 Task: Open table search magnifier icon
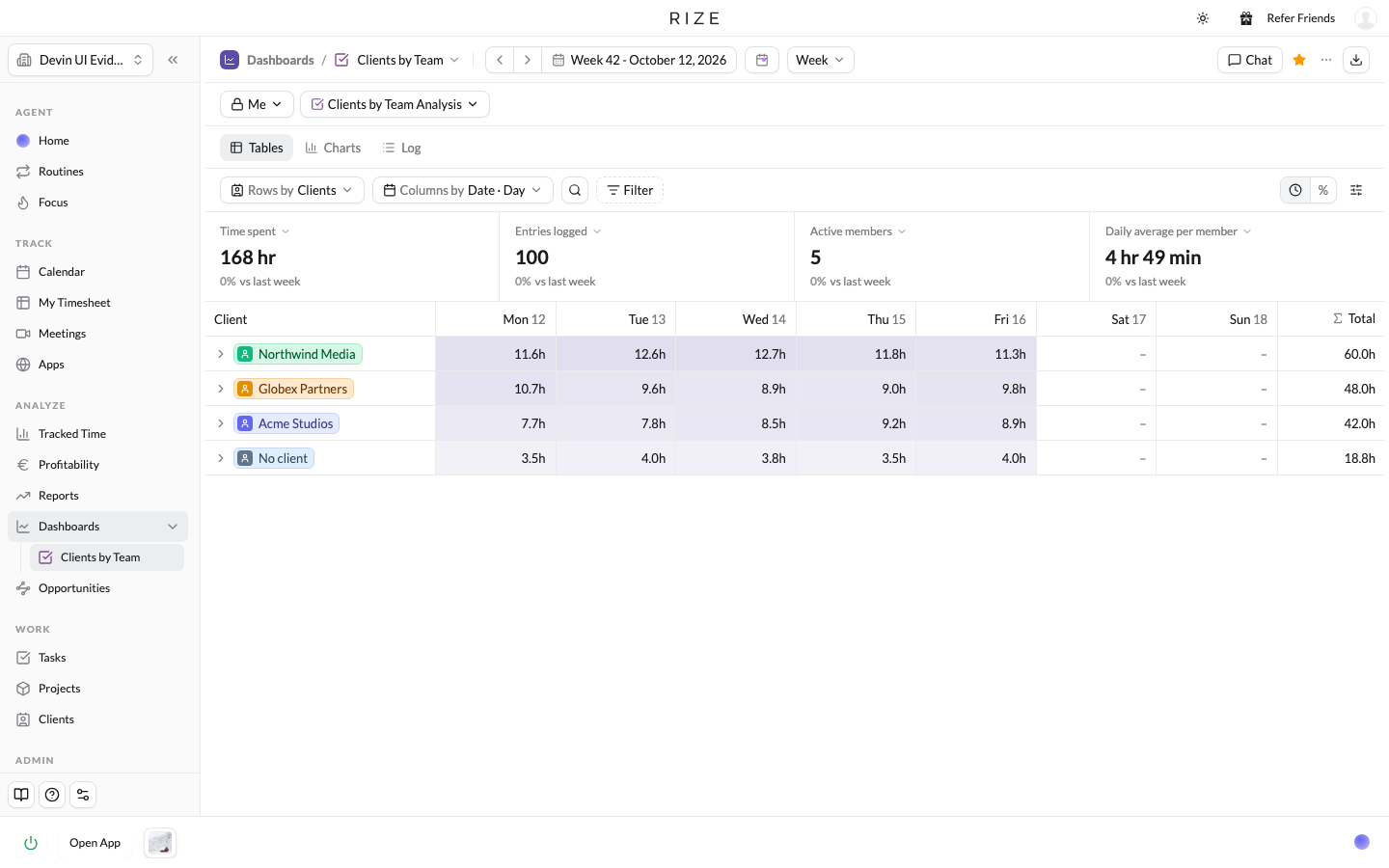coord(575,190)
